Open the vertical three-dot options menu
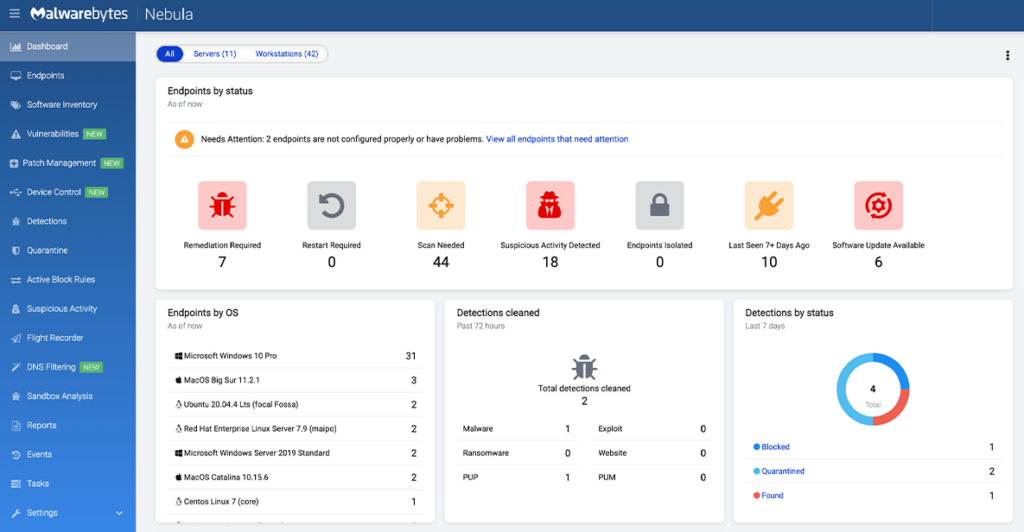 click(1007, 55)
